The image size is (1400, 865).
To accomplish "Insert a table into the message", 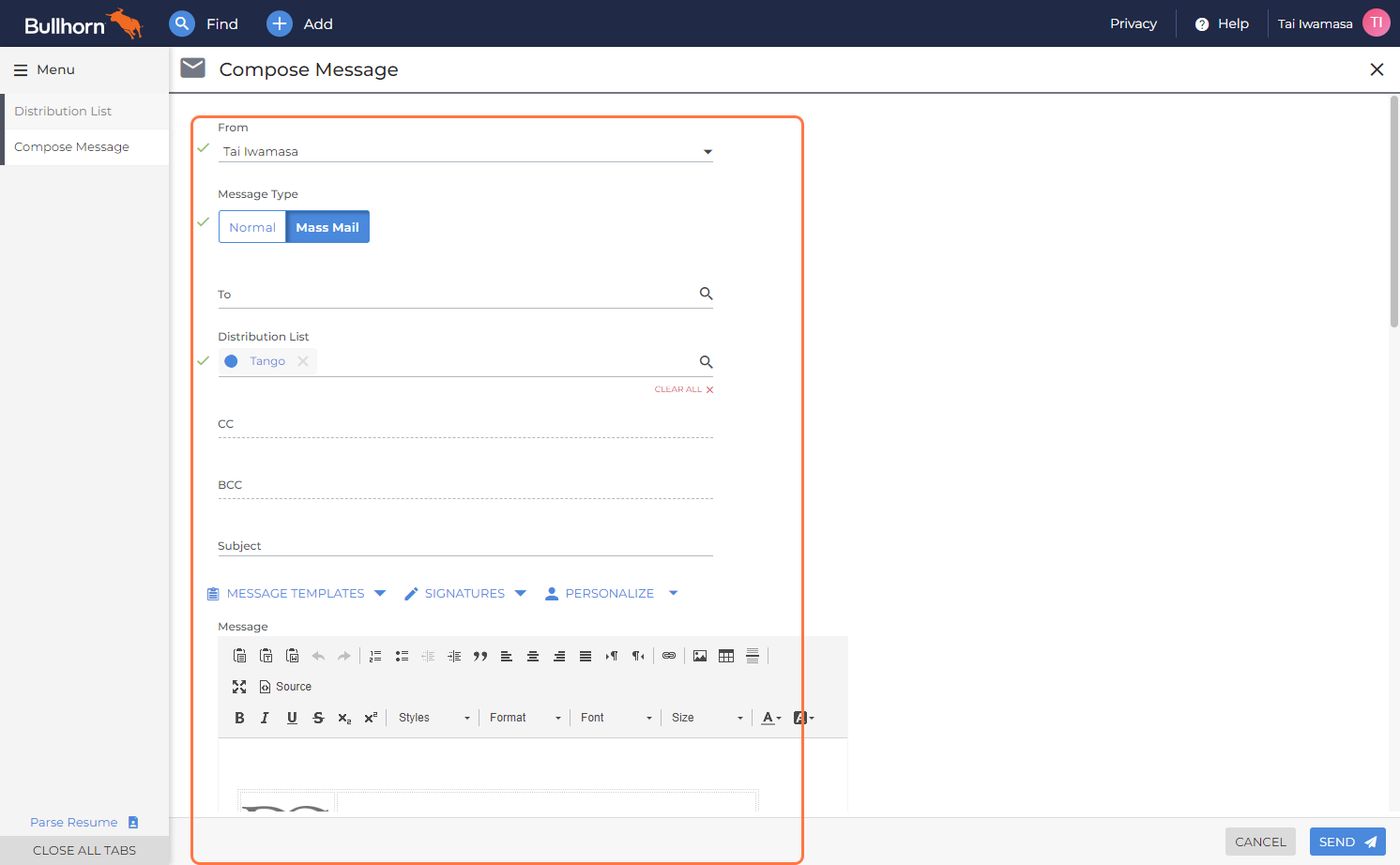I will click(726, 656).
